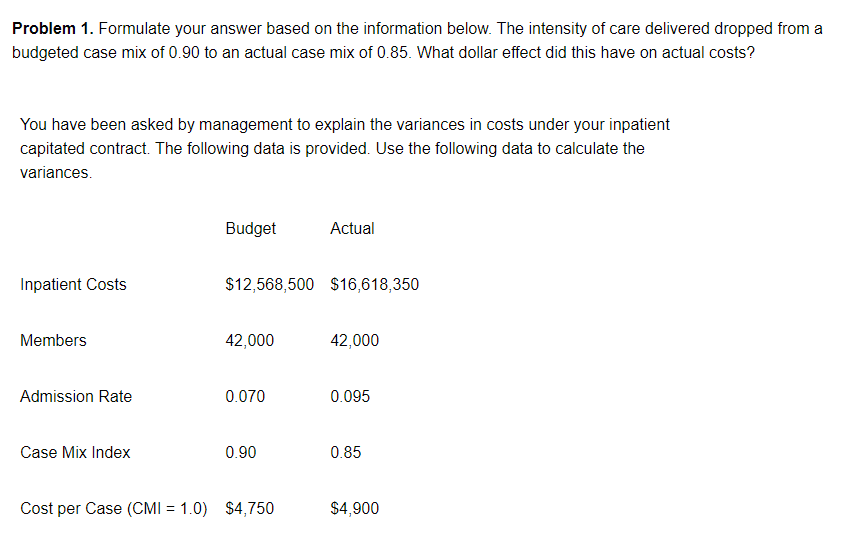Select the Budget column header
Viewport: 850px width, 548px height.
tap(250, 229)
